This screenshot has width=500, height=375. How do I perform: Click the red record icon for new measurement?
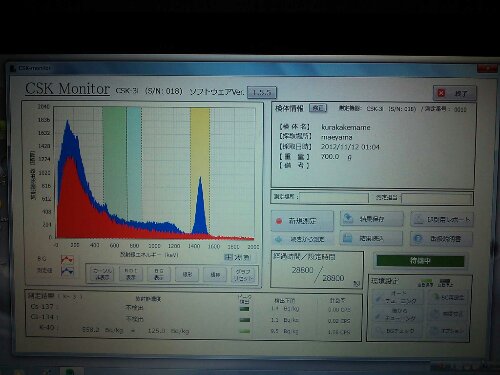[279, 221]
